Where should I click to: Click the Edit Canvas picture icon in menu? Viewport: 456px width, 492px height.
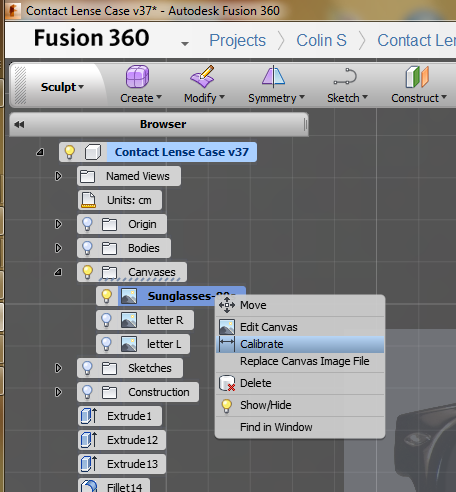(x=227, y=327)
